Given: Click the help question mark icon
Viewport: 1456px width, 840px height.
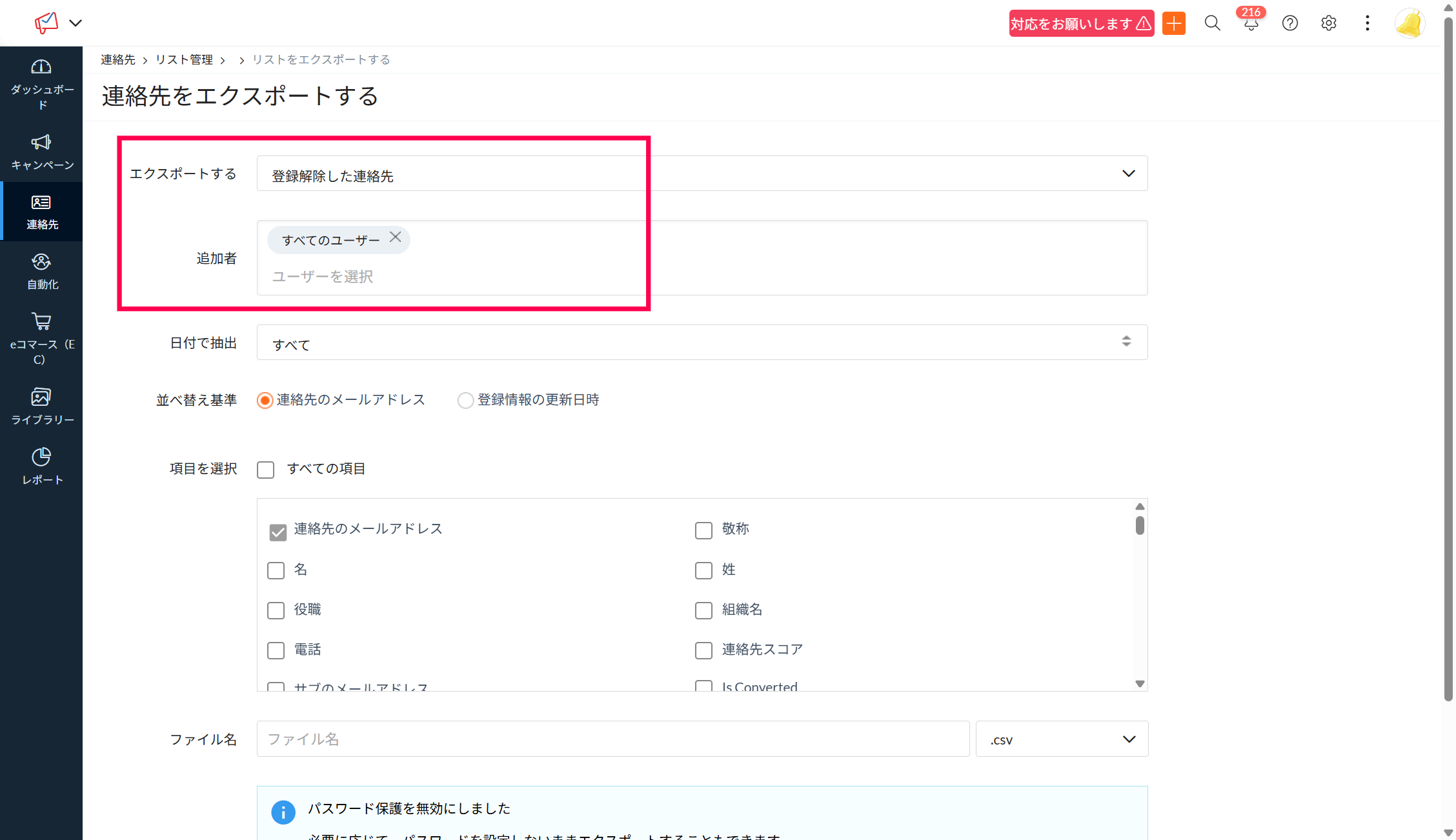Looking at the screenshot, I should (1289, 24).
